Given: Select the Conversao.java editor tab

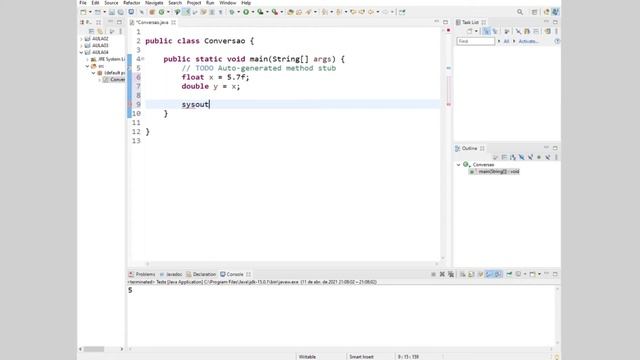Looking at the screenshot, I should coord(152,22).
